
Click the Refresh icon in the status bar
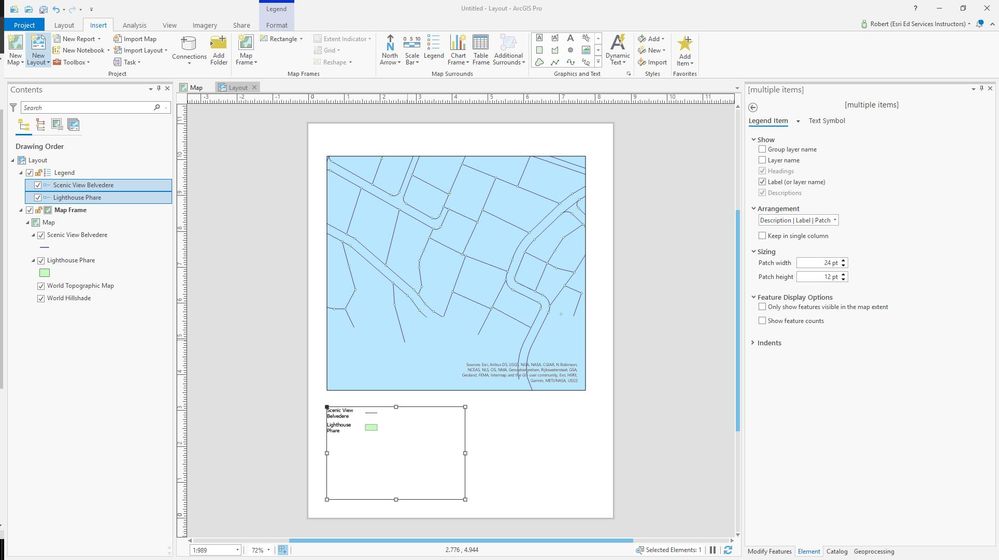tap(728, 550)
